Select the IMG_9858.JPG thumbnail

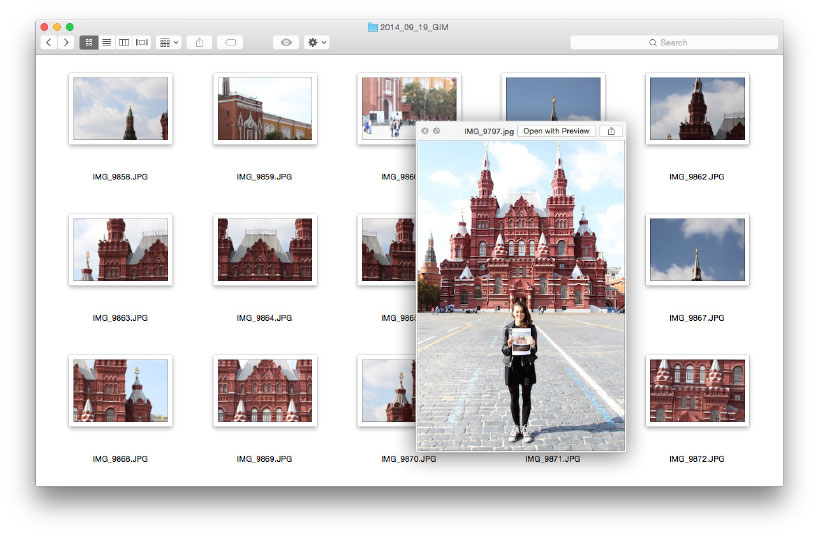pos(120,108)
